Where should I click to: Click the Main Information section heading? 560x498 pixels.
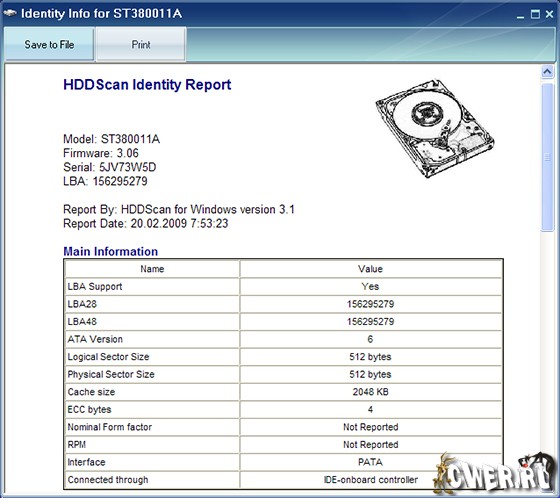pyautogui.click(x=110, y=252)
